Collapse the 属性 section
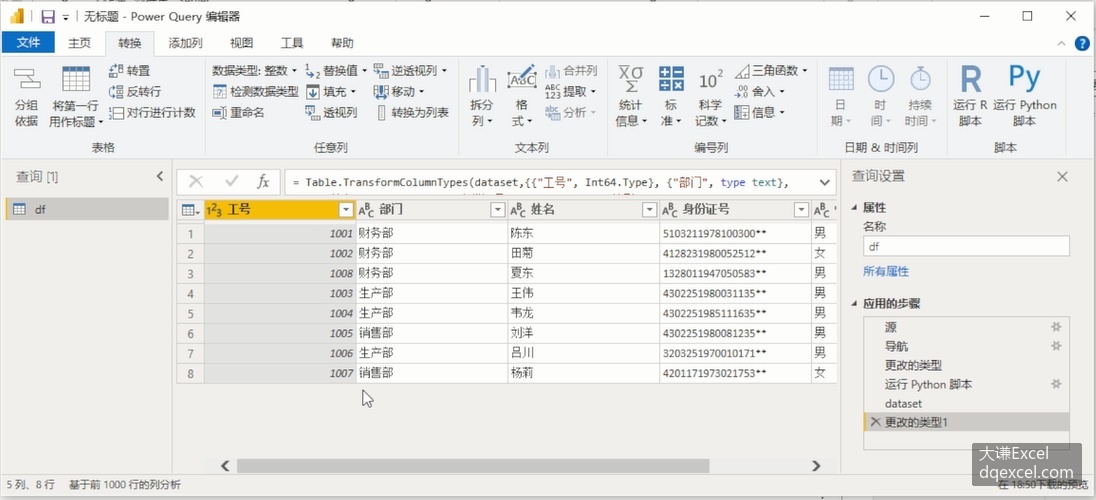 click(x=855, y=208)
